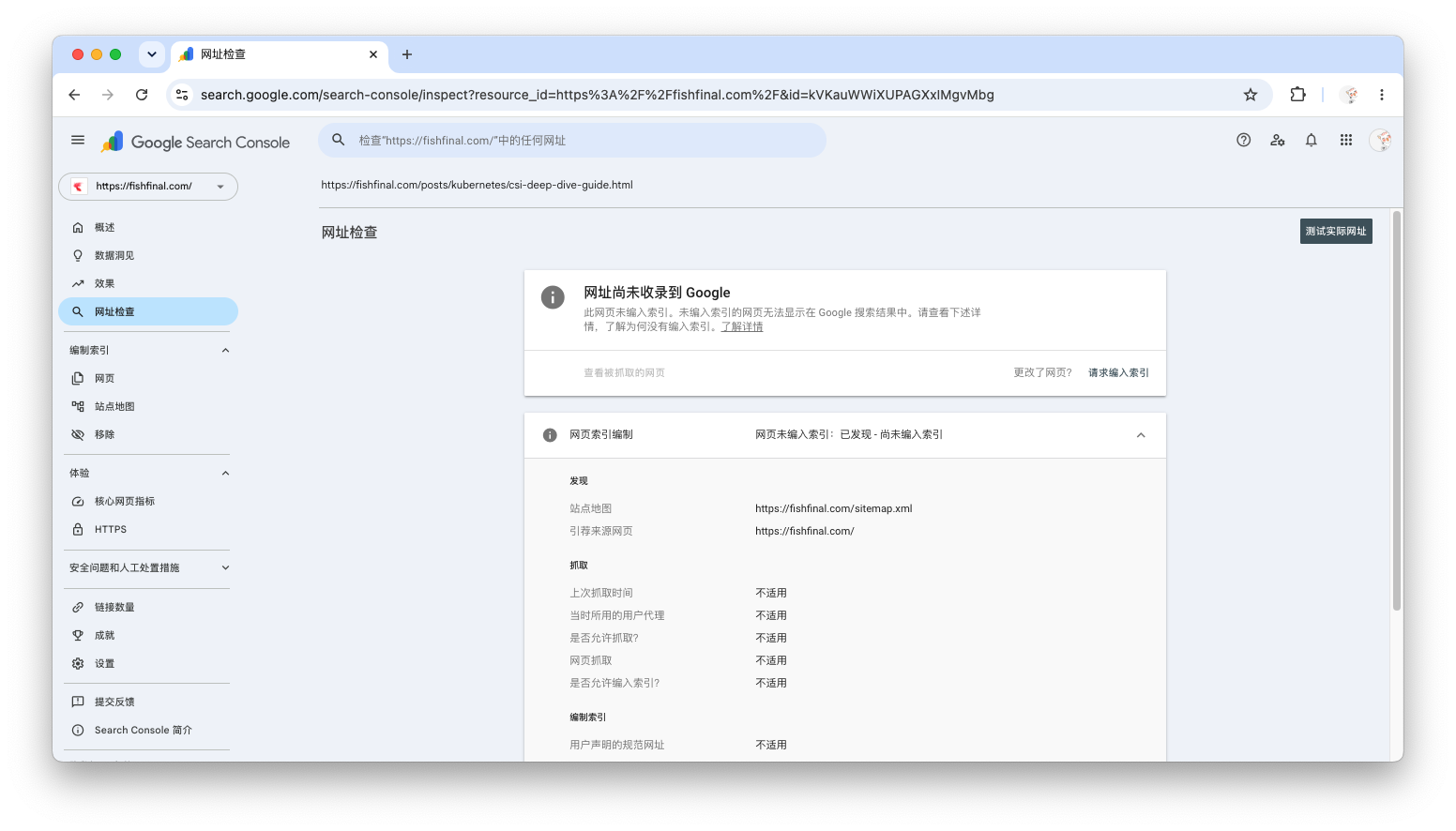
Task: View site information icon in address bar
Action: (183, 95)
